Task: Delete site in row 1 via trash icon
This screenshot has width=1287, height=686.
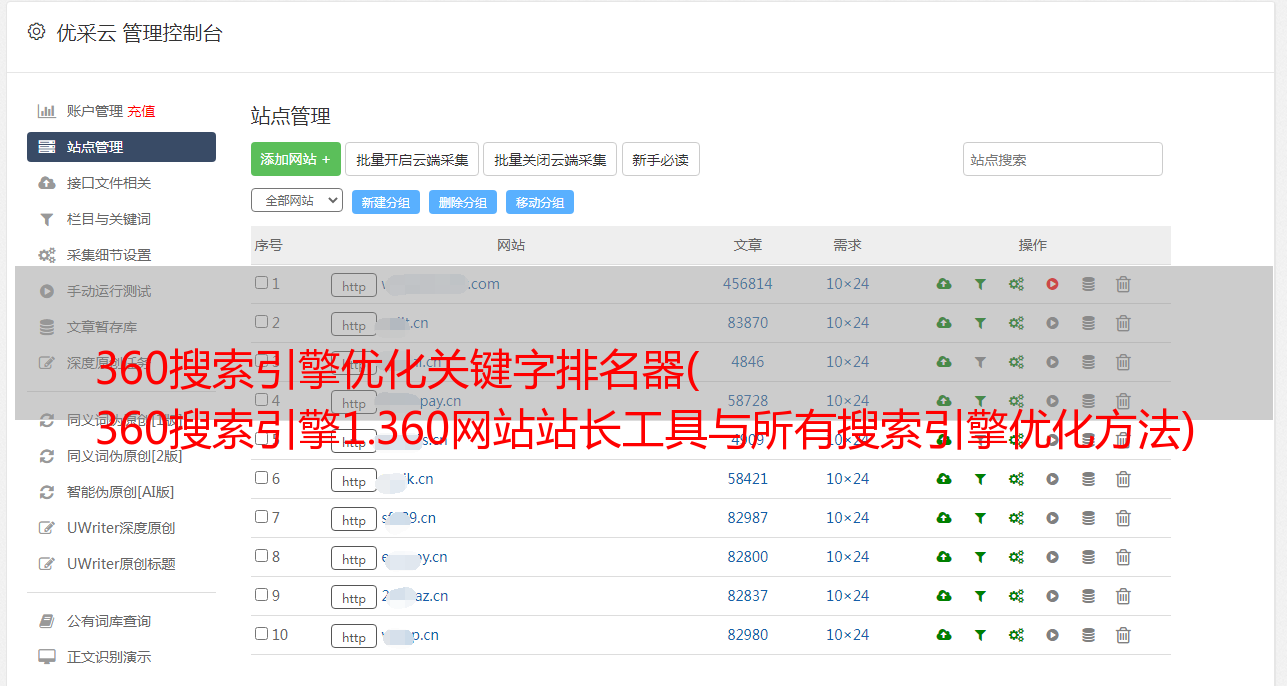Action: click(1123, 284)
